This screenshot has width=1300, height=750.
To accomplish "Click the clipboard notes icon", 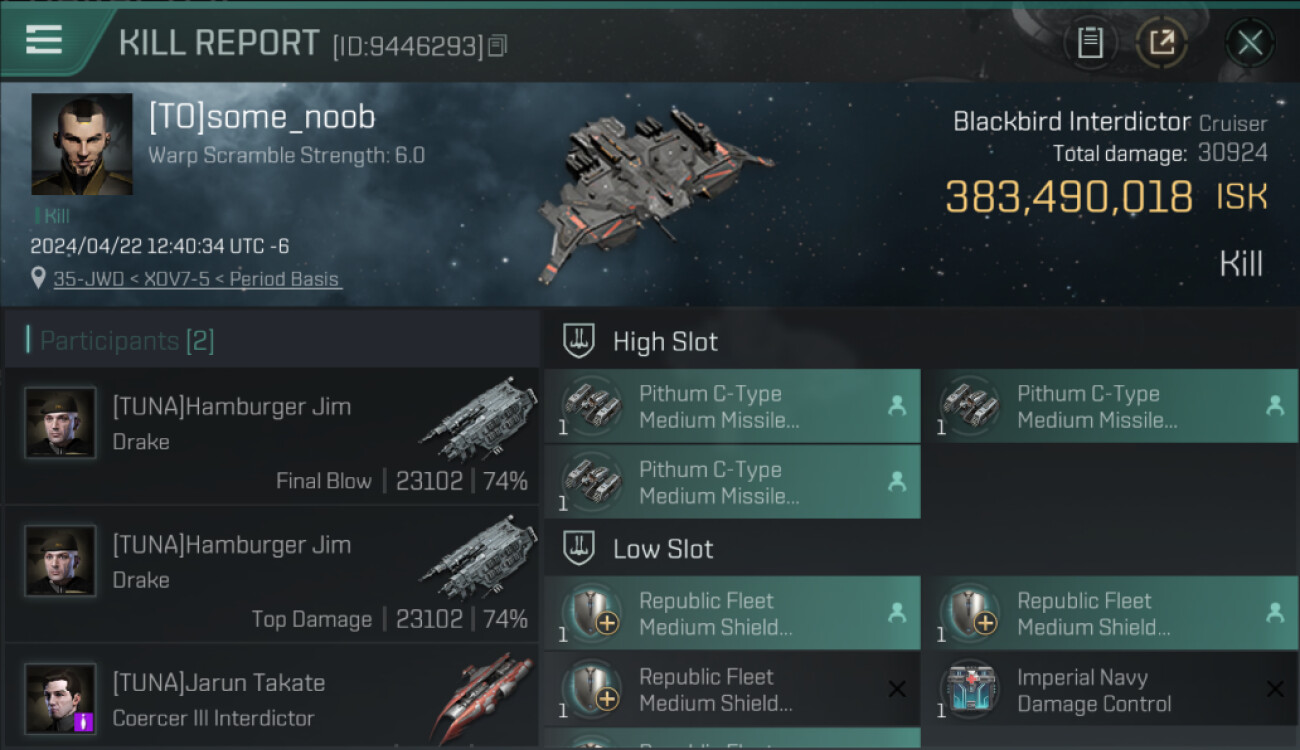I will 1090,42.
